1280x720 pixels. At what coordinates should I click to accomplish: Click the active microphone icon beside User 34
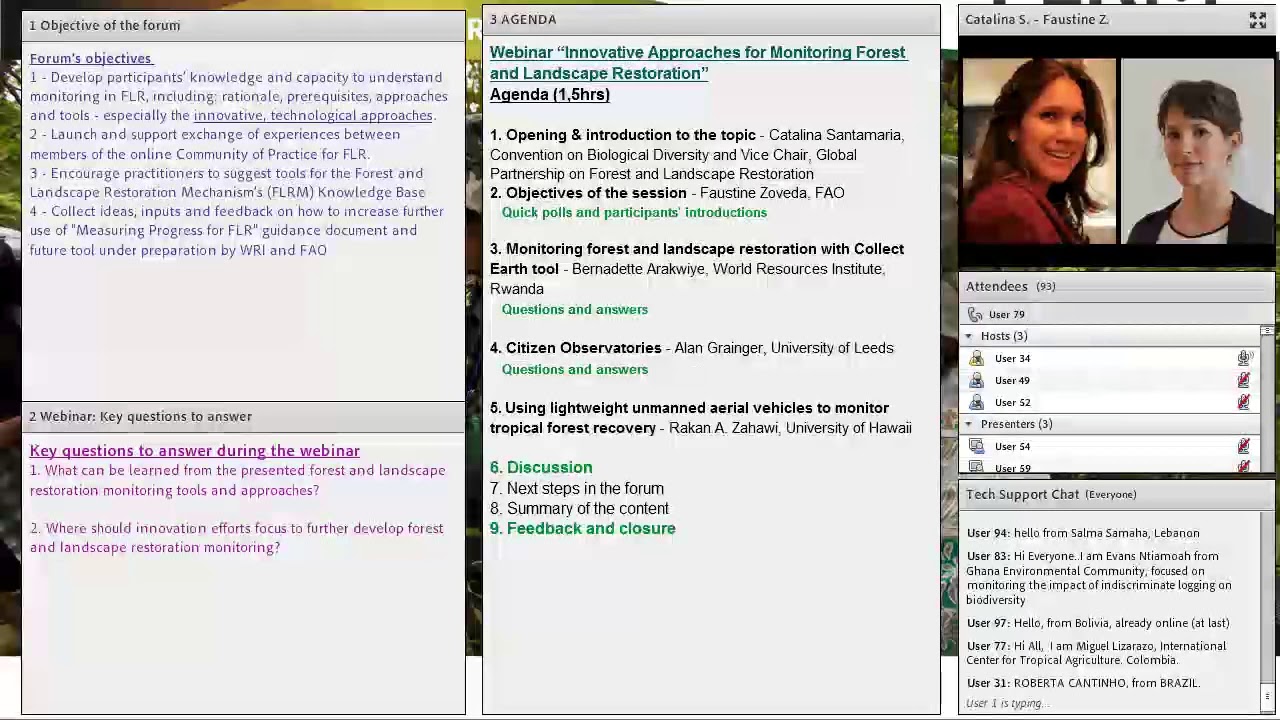tap(1244, 358)
